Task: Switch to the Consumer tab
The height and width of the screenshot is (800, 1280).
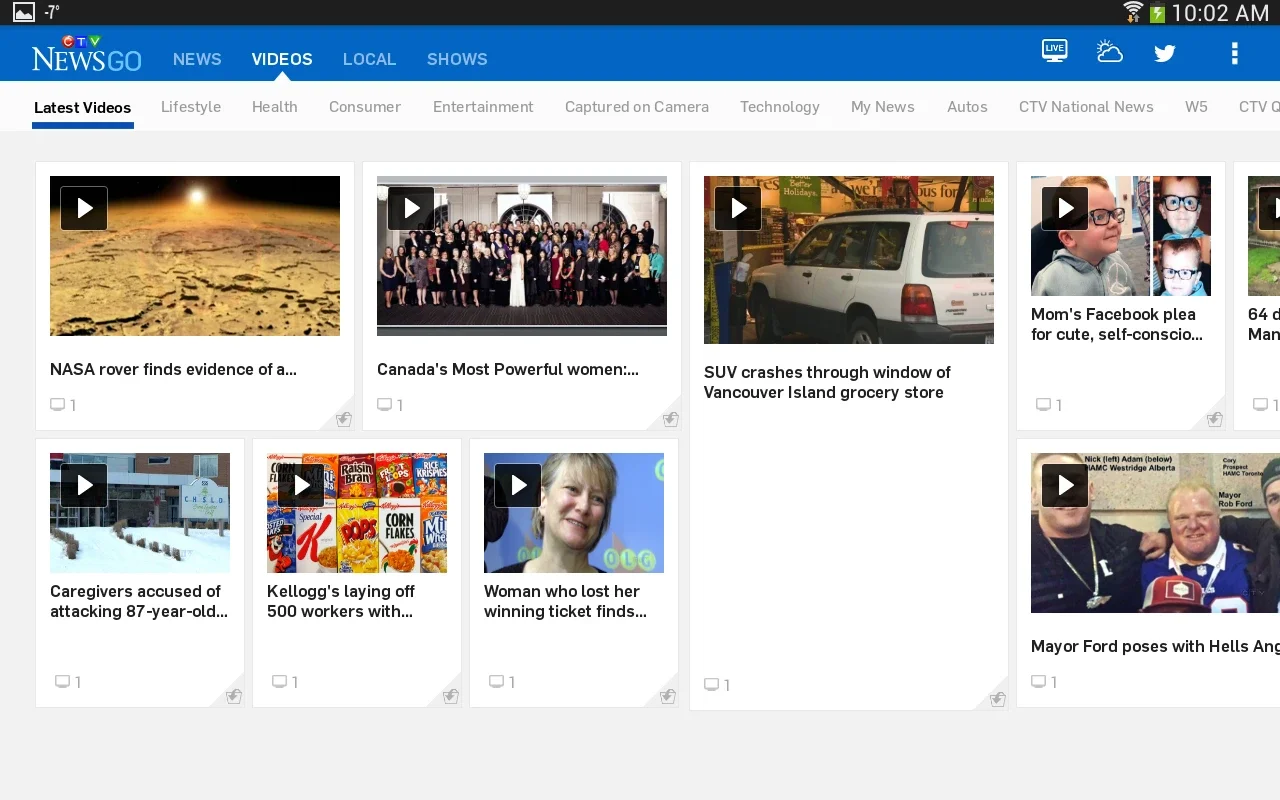Action: coord(365,107)
